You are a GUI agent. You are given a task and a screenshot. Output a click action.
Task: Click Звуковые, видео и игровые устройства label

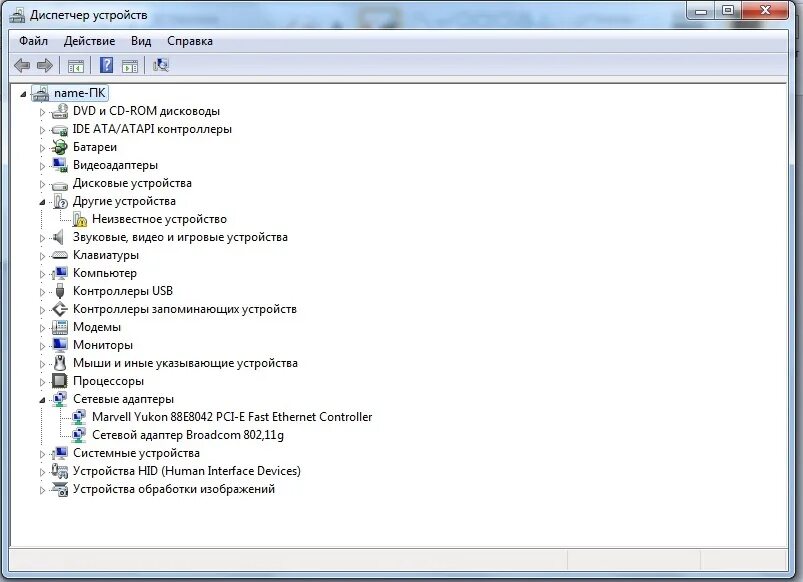180,237
